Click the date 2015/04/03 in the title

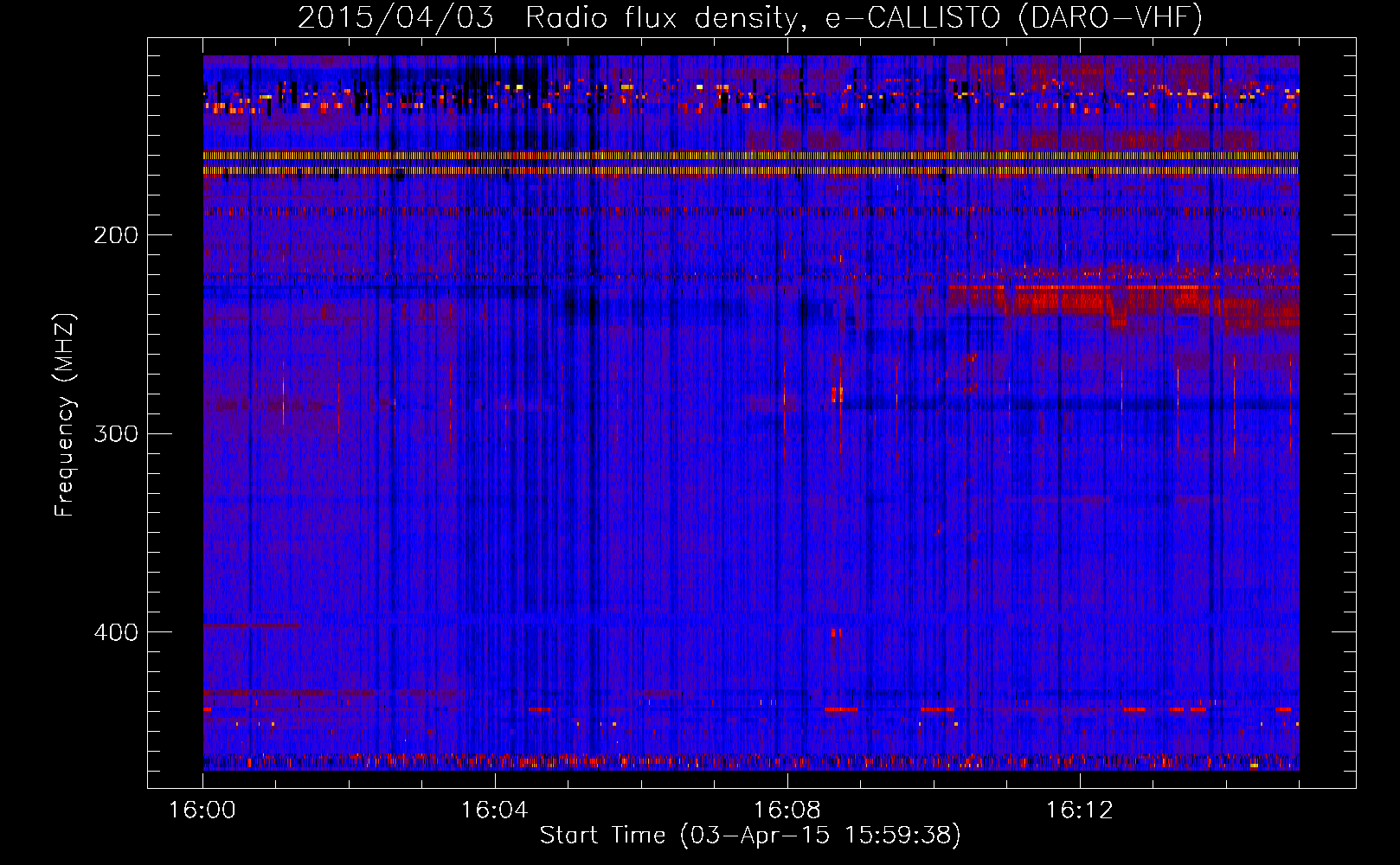click(x=395, y=17)
